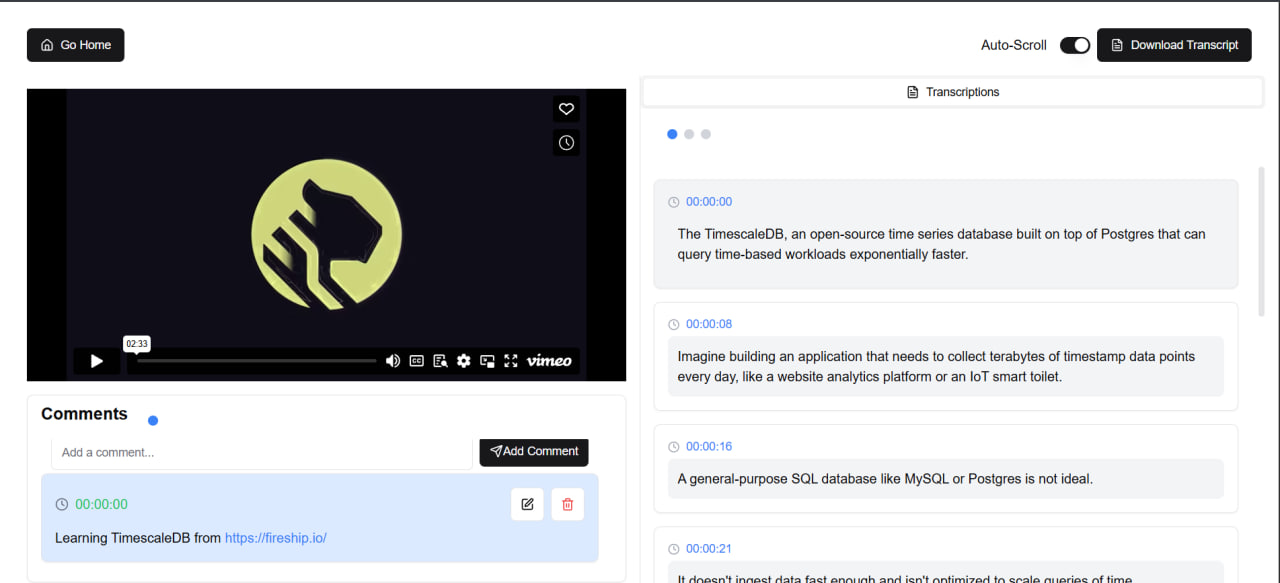The height and width of the screenshot is (583, 1280).
Task: Select transcript line about IoT smart toilet
Action: pyautogui.click(x=946, y=366)
